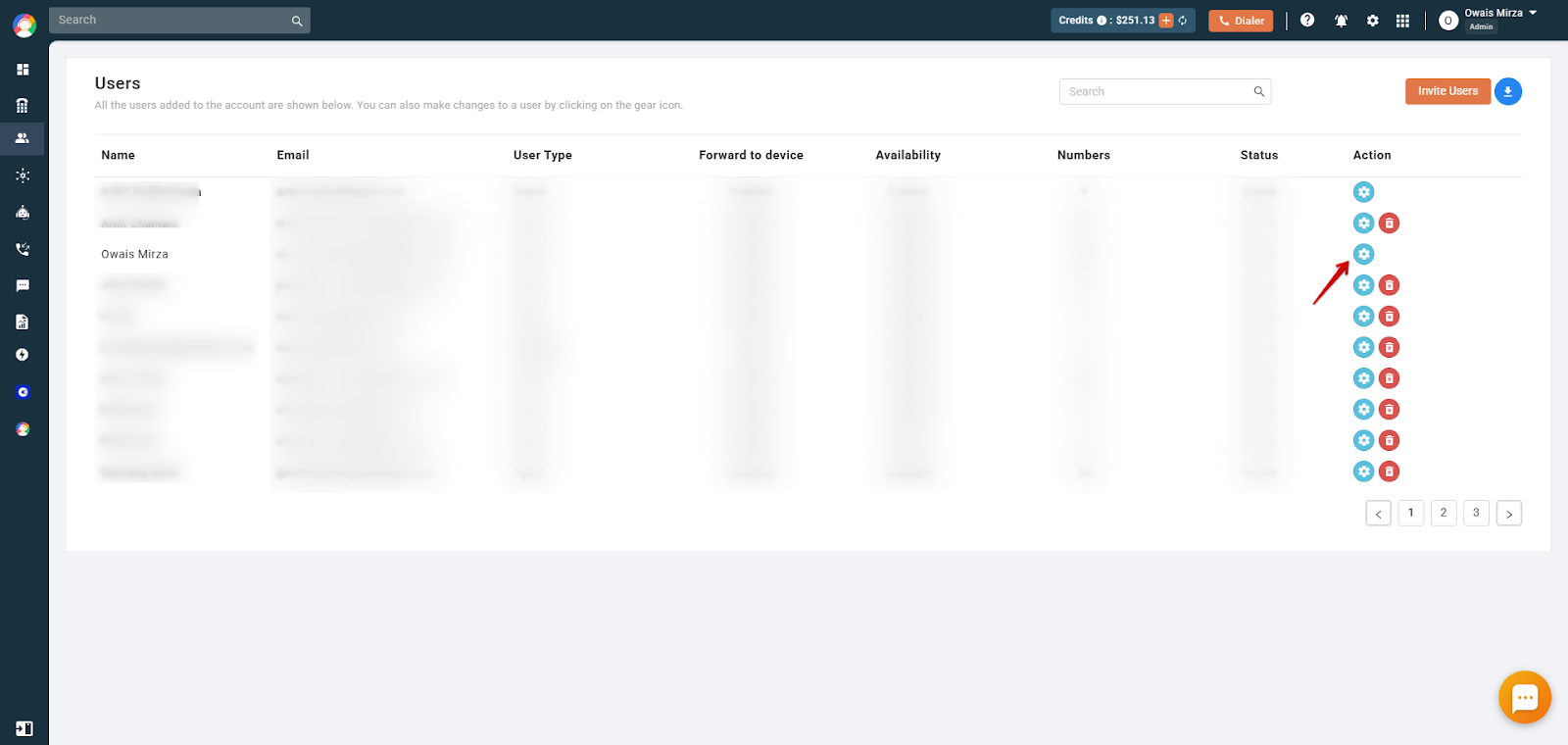
Task: Click the gear icon in the first user row
Action: pos(1363,192)
